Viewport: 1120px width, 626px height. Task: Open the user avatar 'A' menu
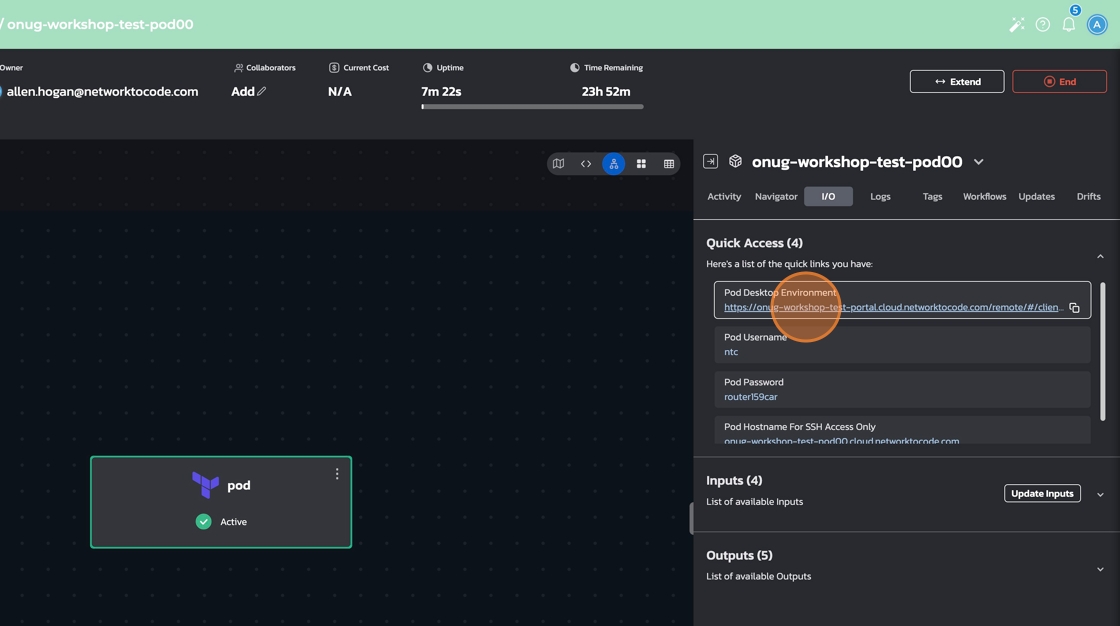(1097, 25)
